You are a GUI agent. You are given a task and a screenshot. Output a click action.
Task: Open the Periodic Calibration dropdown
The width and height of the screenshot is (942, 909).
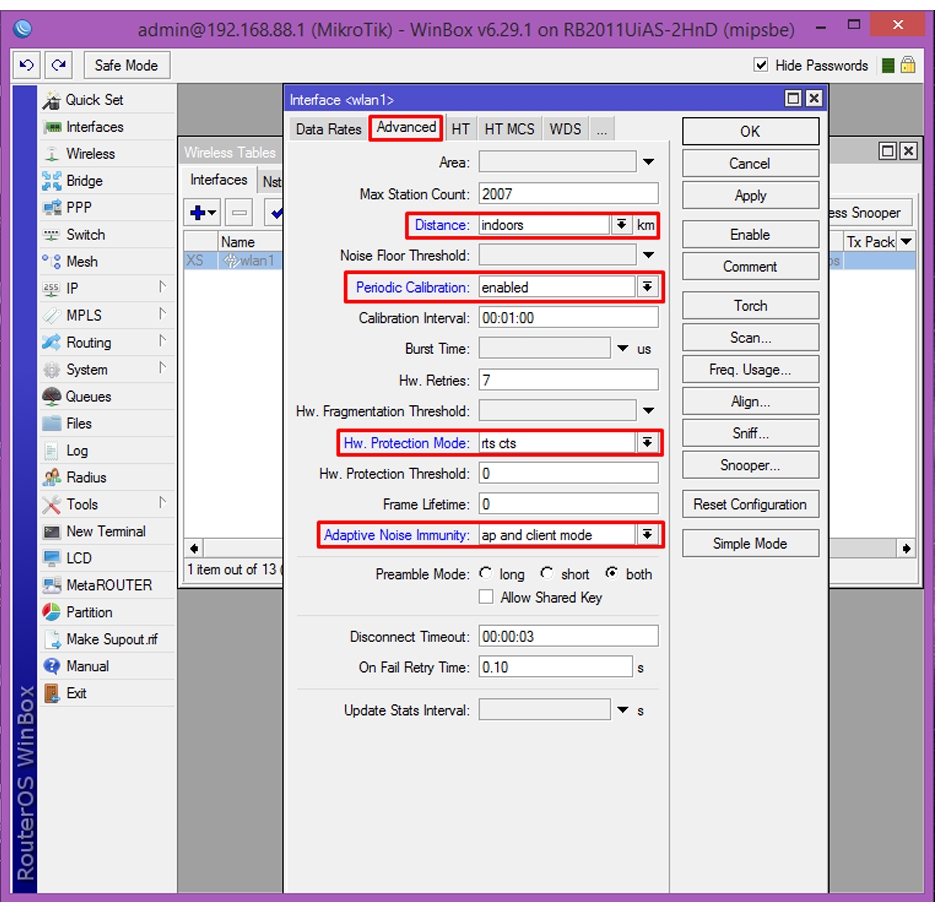click(x=647, y=287)
